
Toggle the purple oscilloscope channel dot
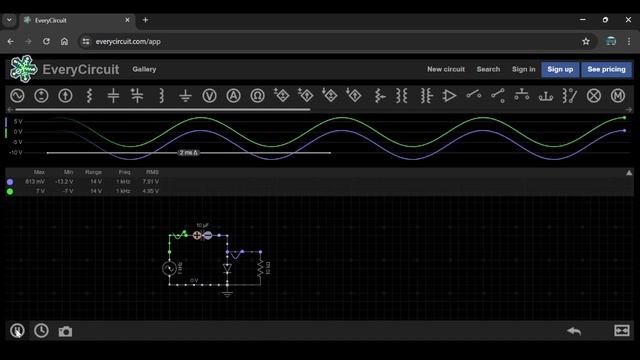point(10,182)
